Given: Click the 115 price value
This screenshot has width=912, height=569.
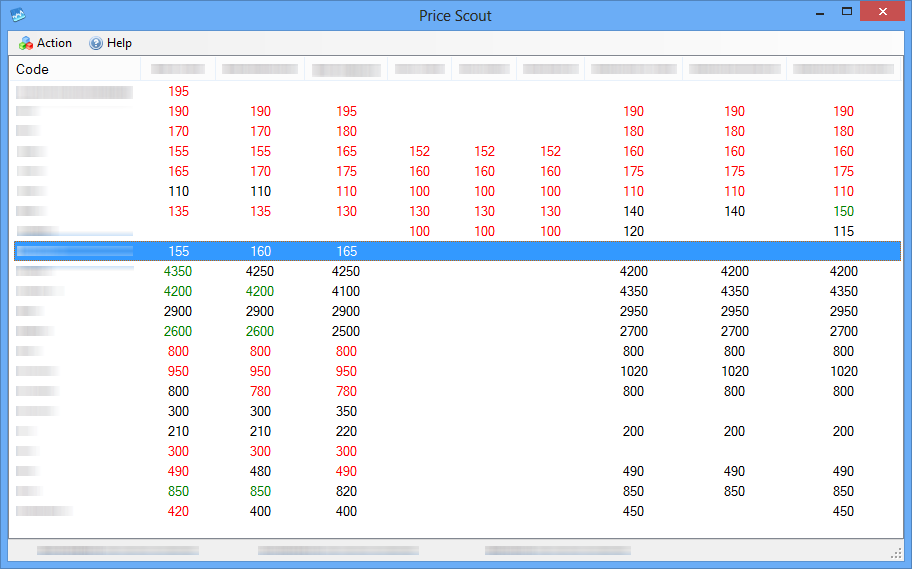Looking at the screenshot, I should click(843, 231).
